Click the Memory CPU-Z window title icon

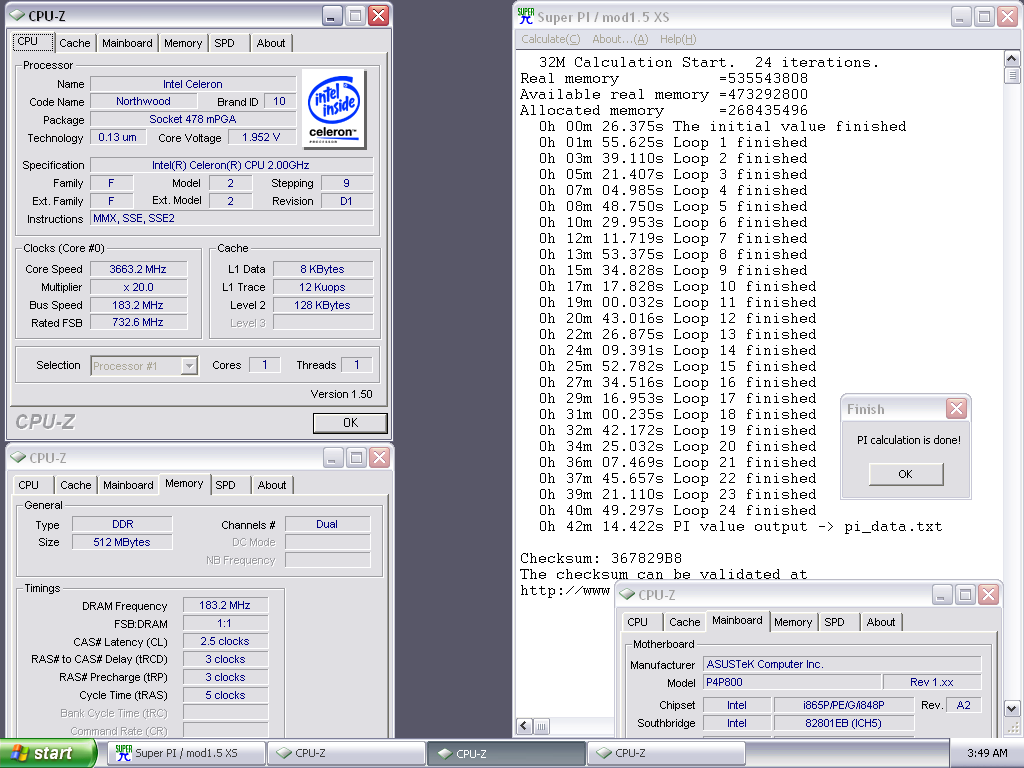[18, 457]
